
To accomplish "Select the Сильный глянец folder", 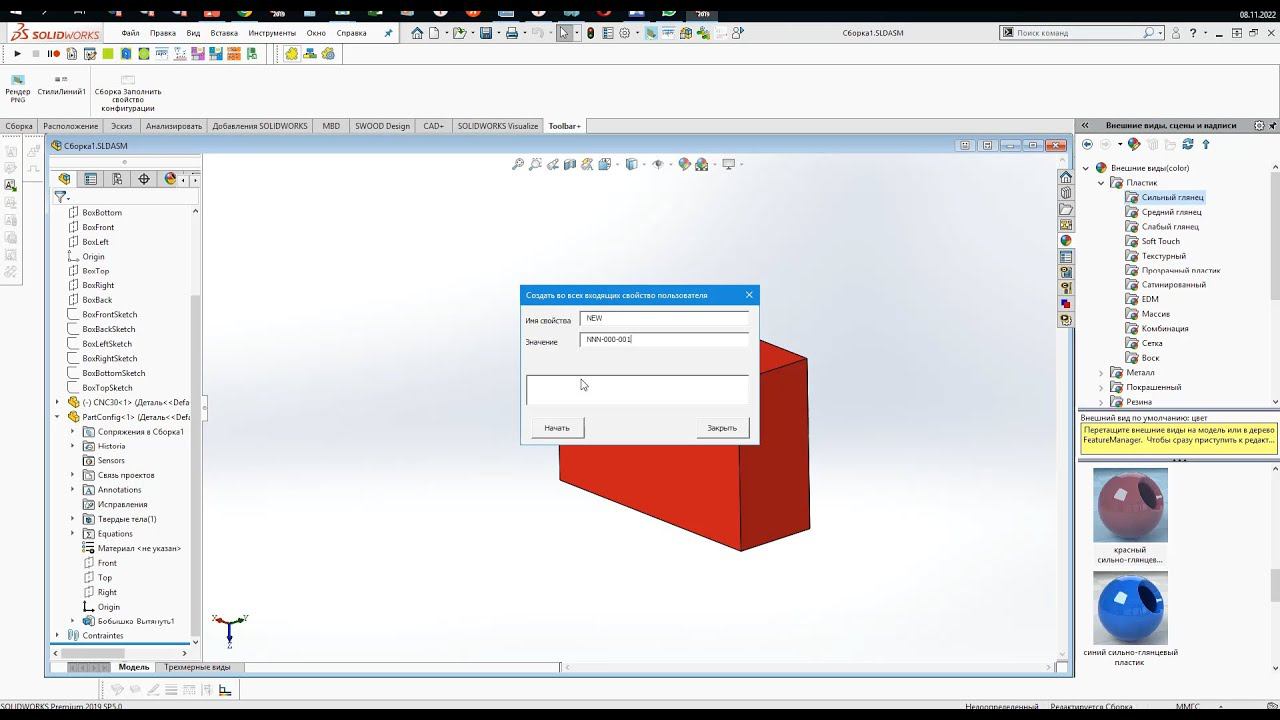I will pos(1163,197).
